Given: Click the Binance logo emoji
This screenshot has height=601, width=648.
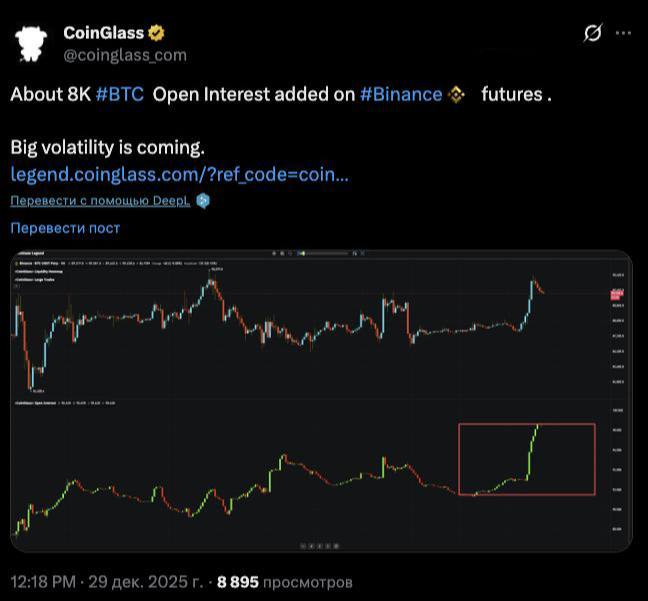Looking at the screenshot, I should tap(457, 94).
